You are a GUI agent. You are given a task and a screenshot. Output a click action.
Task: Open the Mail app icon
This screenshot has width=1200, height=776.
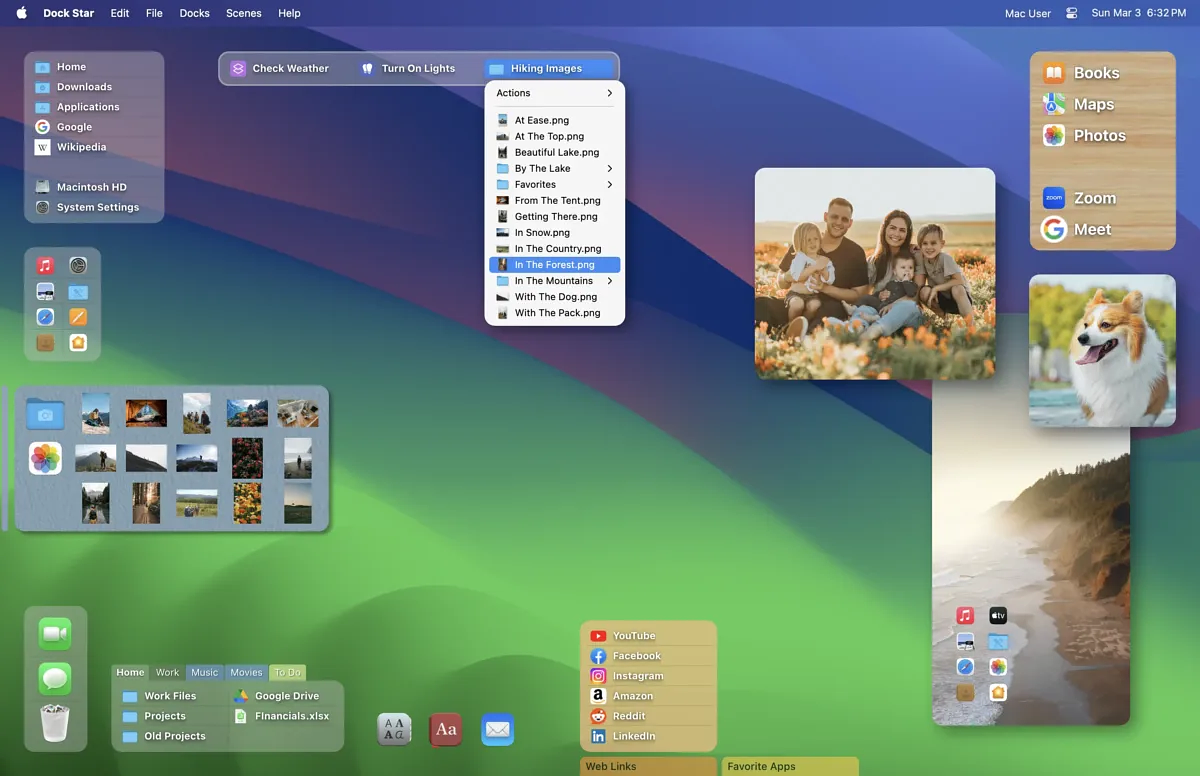pyautogui.click(x=498, y=729)
